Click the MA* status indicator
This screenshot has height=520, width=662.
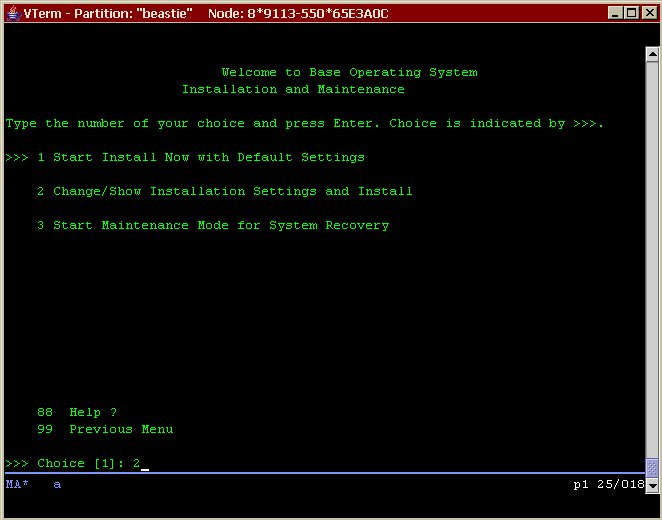point(17,485)
